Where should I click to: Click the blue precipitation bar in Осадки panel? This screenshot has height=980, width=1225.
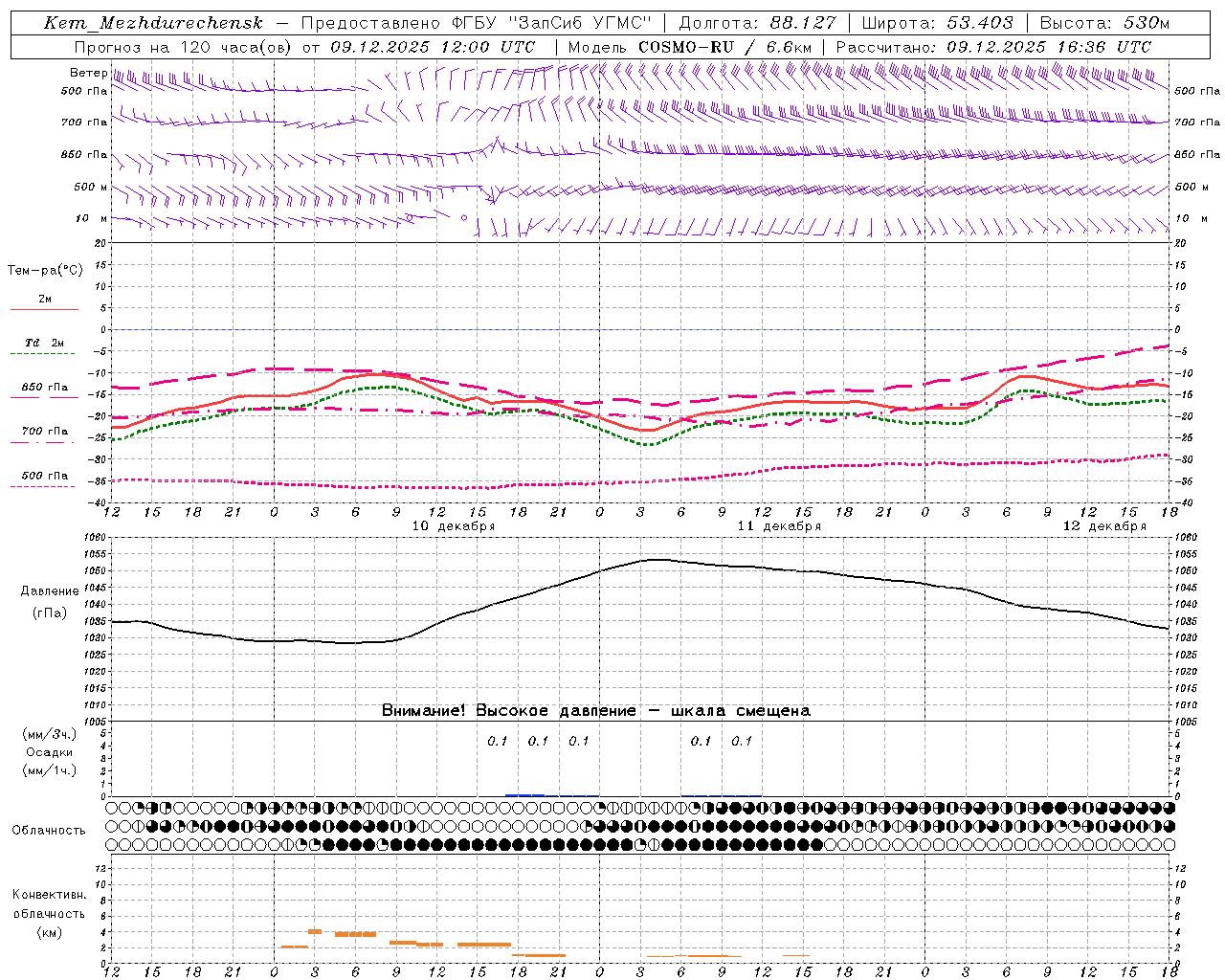tap(525, 794)
